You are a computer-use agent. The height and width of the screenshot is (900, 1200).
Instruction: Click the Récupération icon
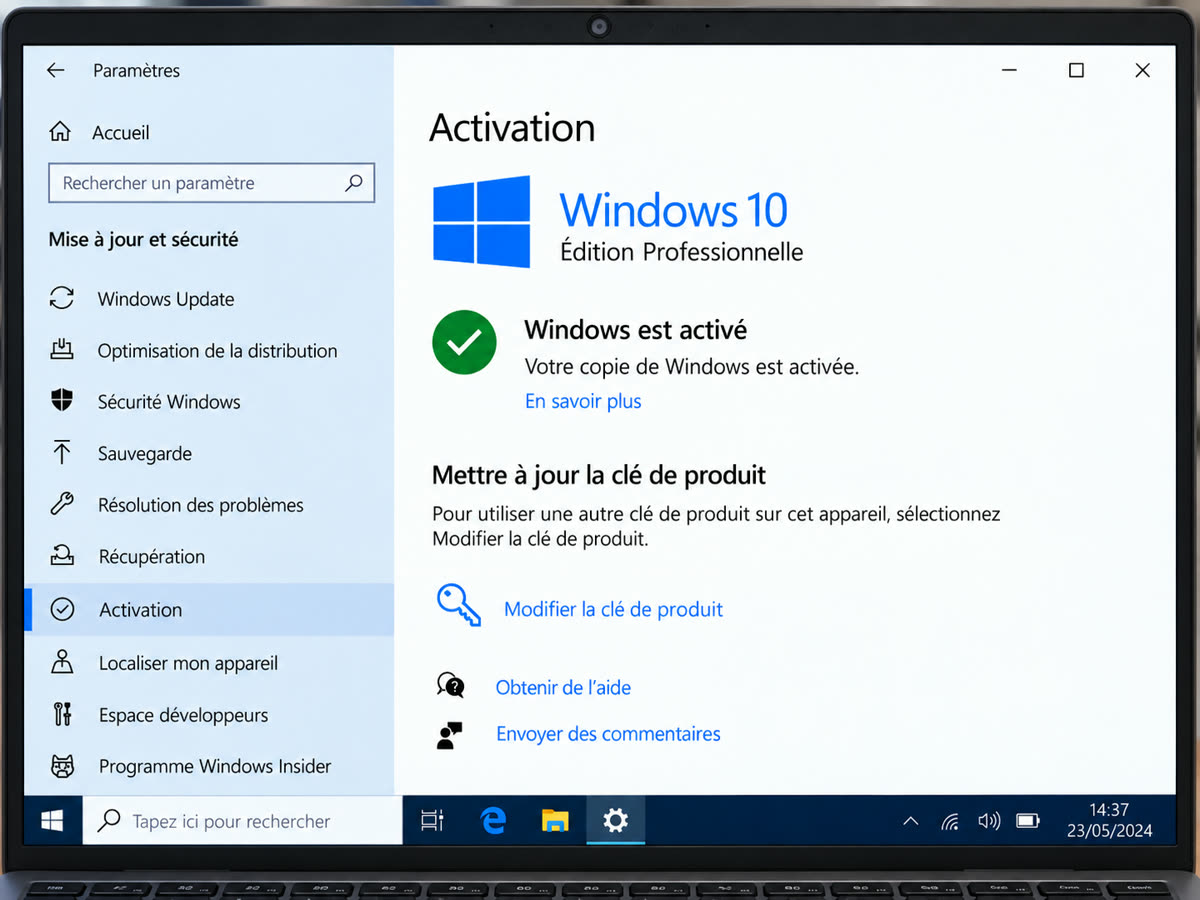(62, 556)
